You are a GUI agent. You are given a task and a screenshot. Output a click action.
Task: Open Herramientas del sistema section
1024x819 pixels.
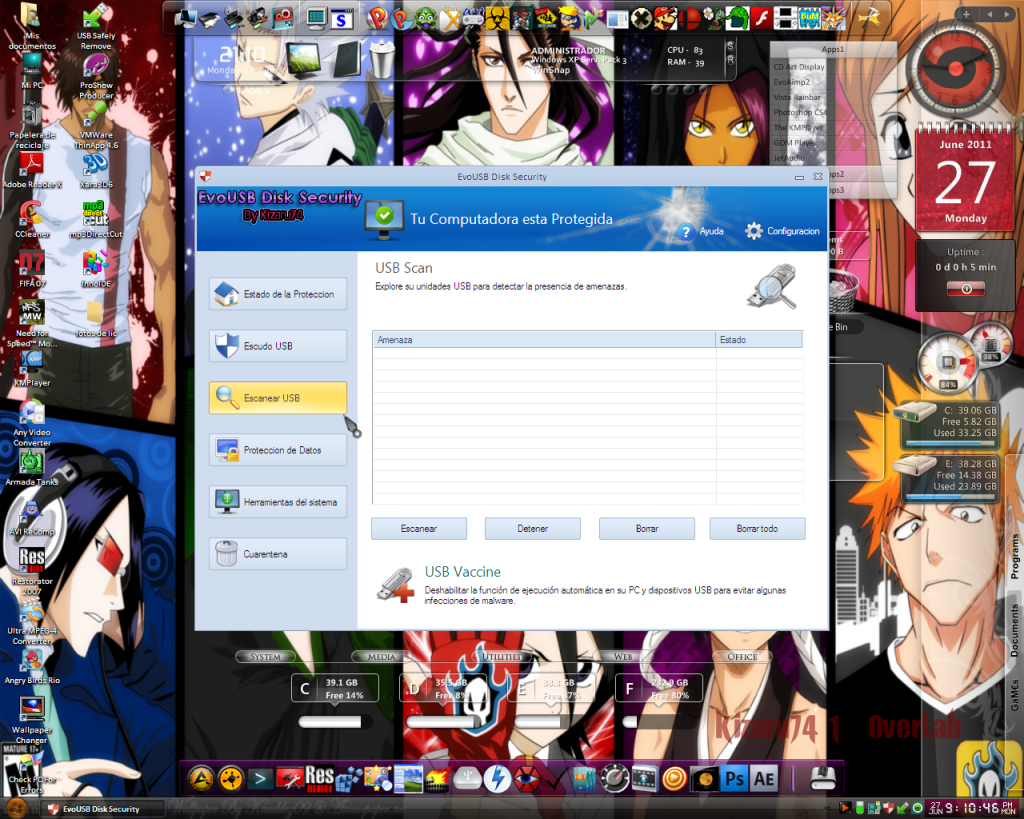click(278, 502)
